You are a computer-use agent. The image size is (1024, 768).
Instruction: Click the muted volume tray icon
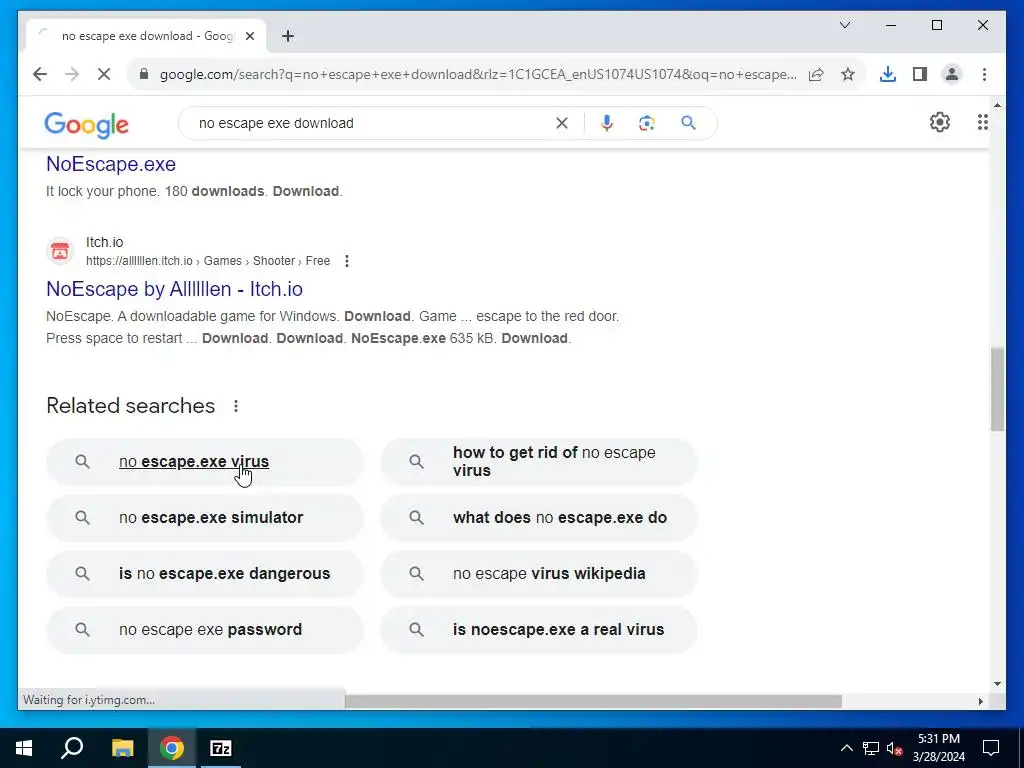[895, 748]
